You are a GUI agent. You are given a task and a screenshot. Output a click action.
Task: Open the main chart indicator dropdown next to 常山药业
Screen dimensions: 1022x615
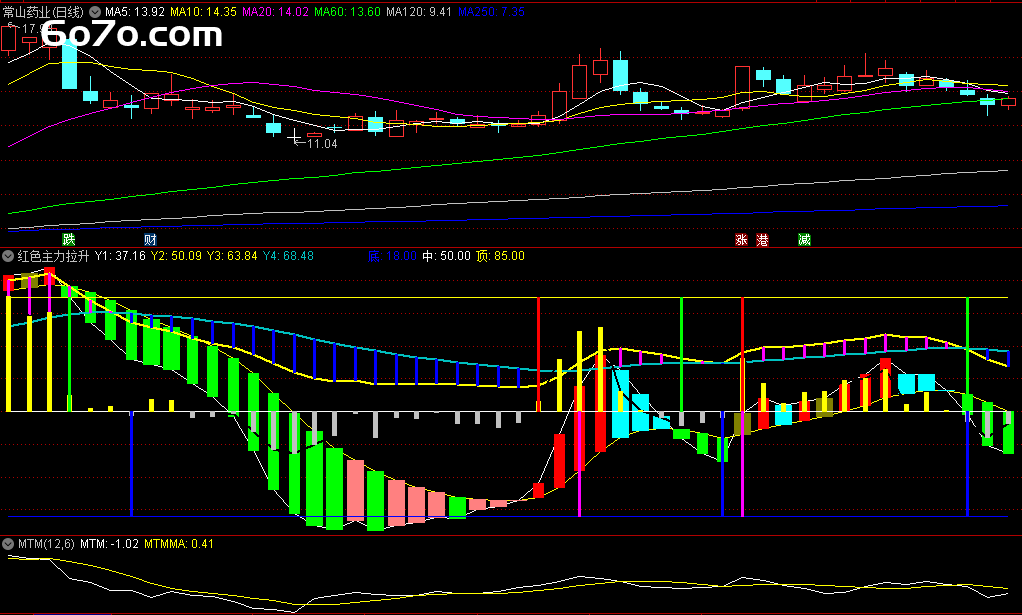tap(95, 12)
